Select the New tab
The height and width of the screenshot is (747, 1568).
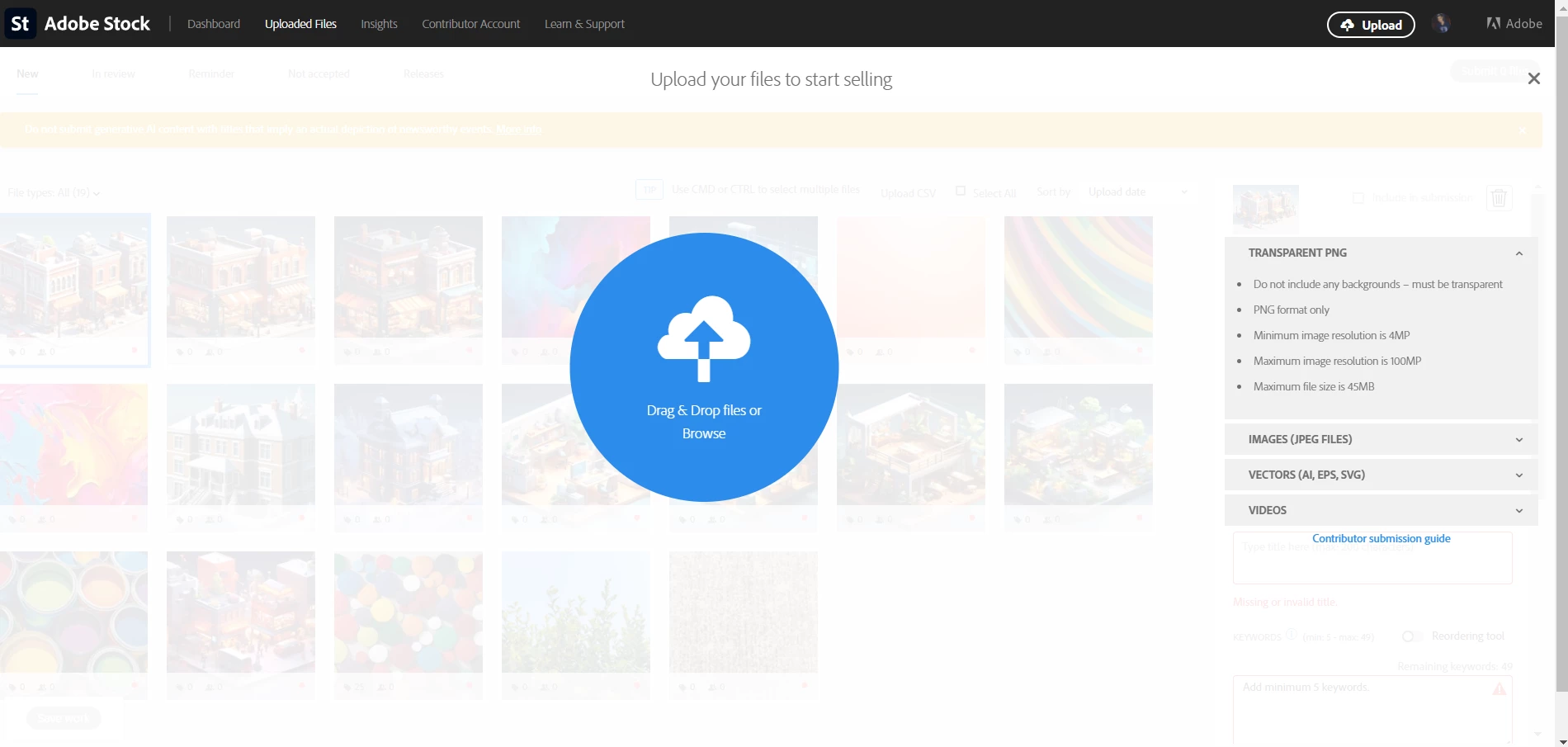click(x=27, y=73)
